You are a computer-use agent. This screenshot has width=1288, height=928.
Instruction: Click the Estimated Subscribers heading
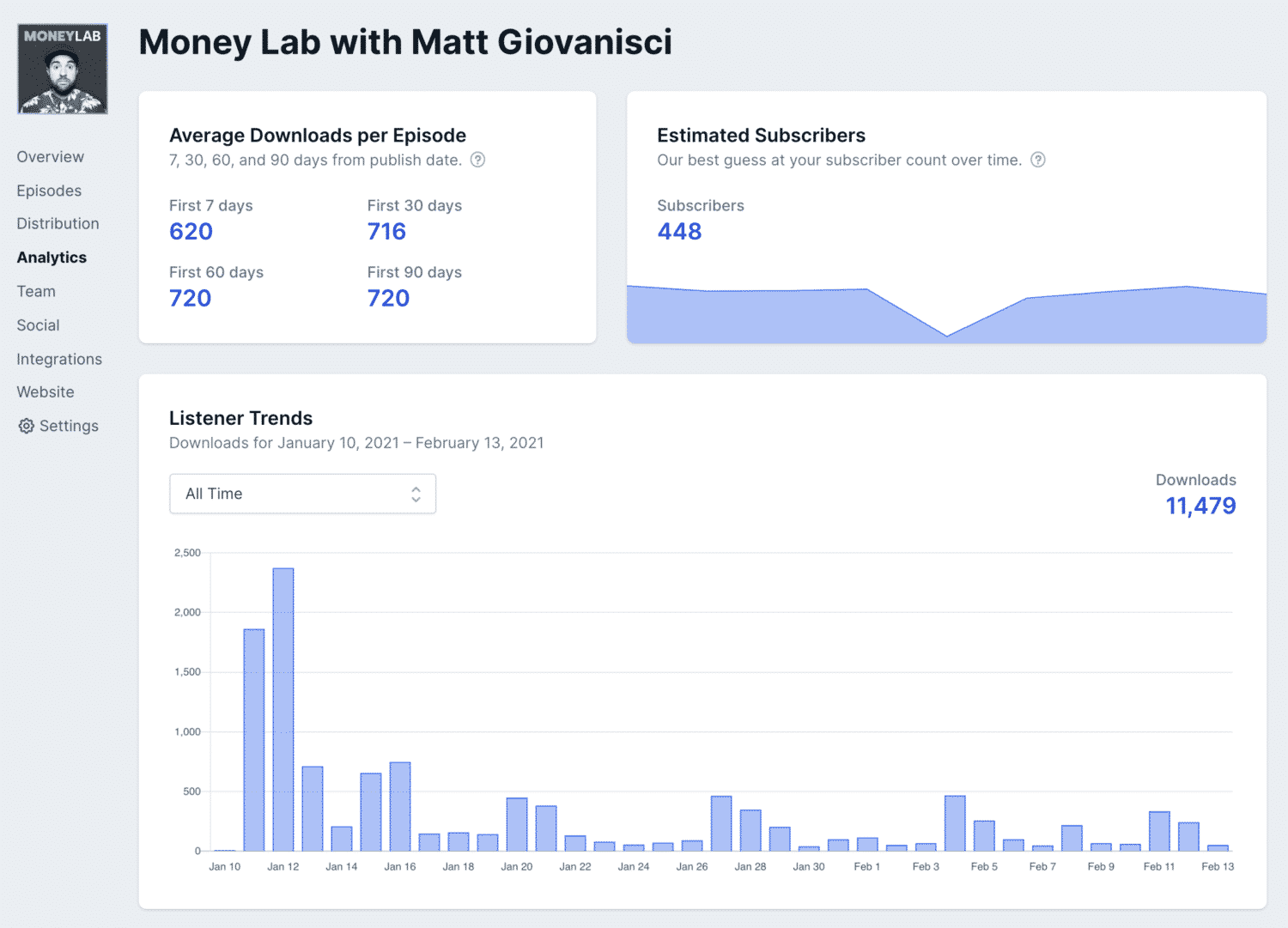(762, 136)
